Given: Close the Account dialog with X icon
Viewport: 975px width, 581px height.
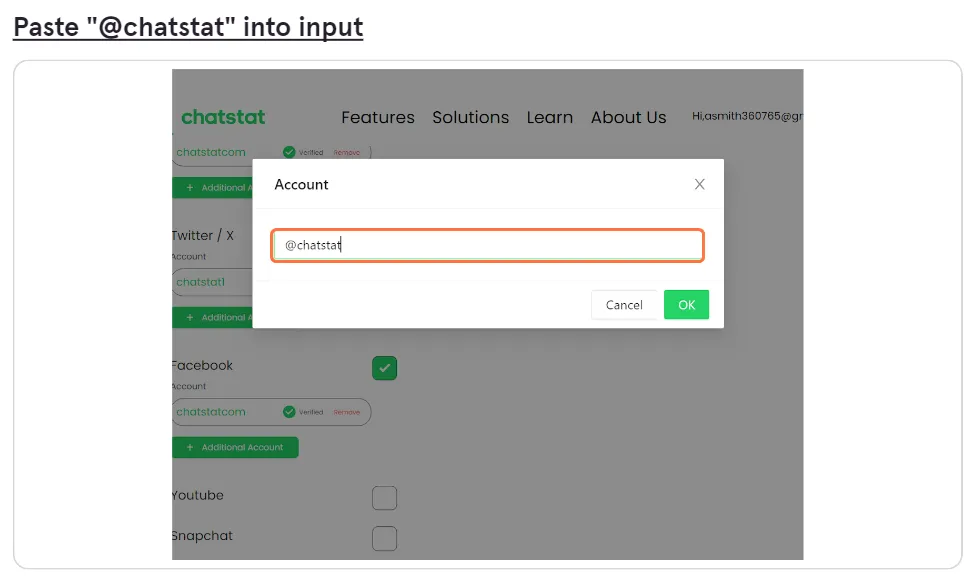Looking at the screenshot, I should pos(700,184).
